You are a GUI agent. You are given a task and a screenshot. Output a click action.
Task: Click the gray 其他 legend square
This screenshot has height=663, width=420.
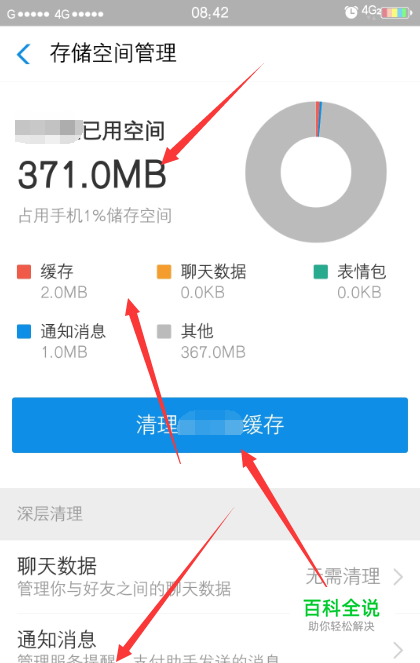164,332
